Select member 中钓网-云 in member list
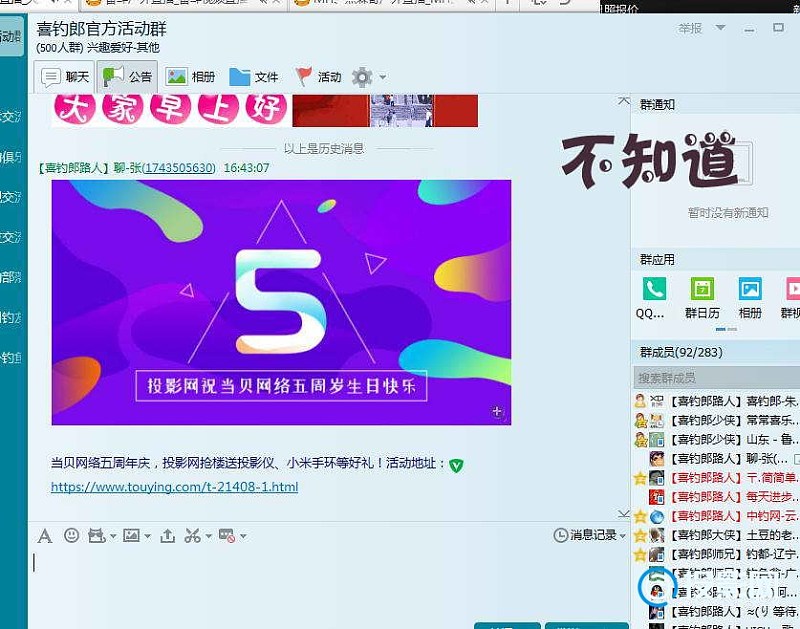Viewport: 800px width, 629px height. 716,516
